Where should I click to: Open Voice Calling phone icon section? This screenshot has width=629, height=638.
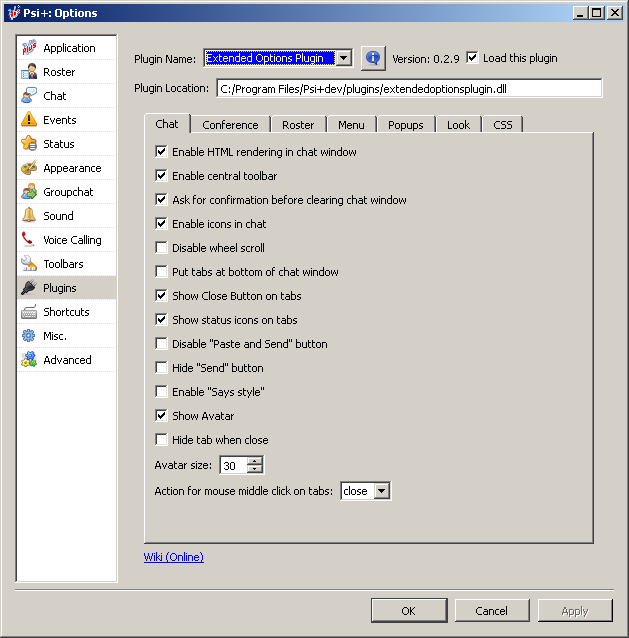point(29,240)
